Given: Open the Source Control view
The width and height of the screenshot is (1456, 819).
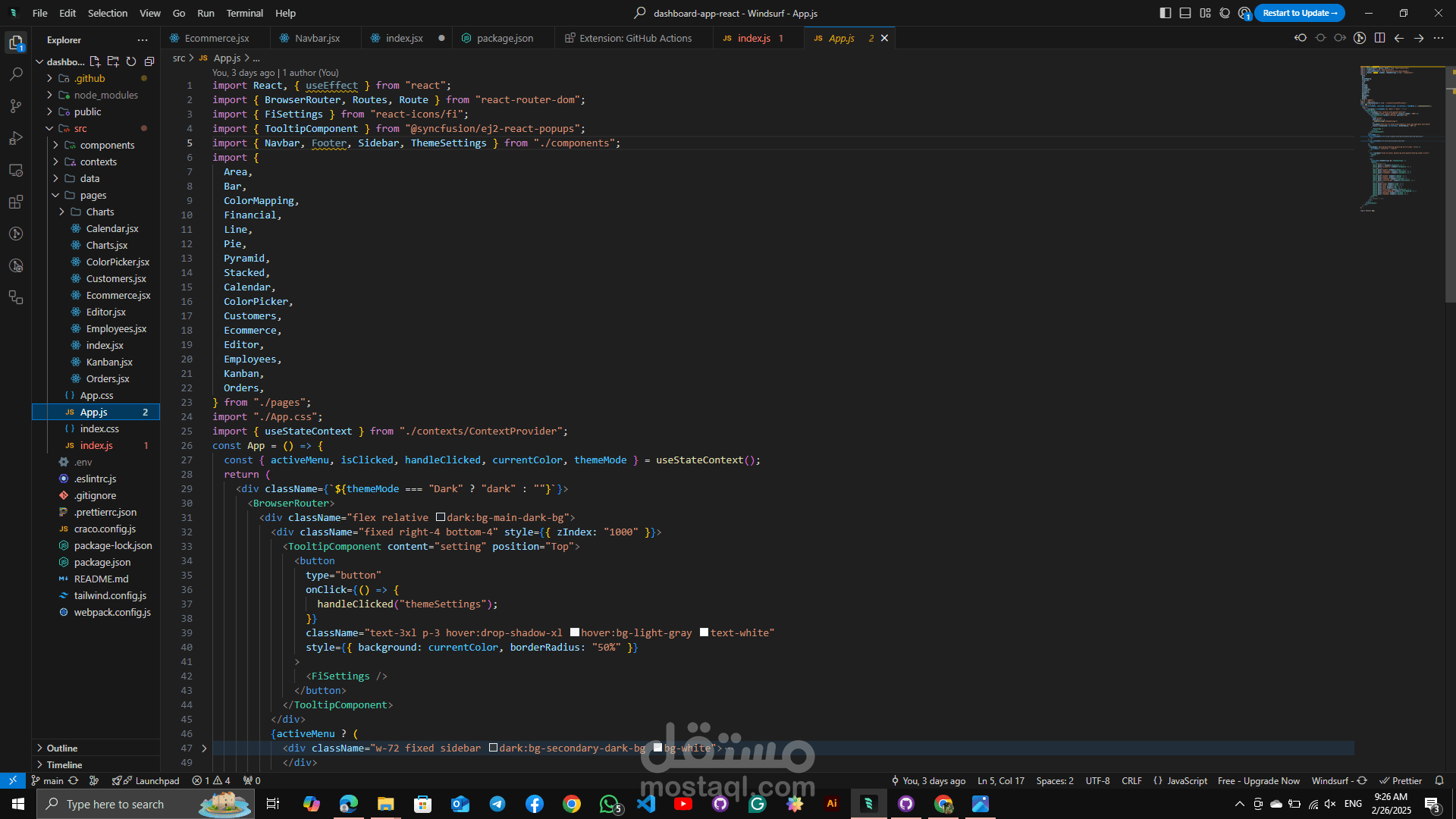Looking at the screenshot, I should (16, 106).
